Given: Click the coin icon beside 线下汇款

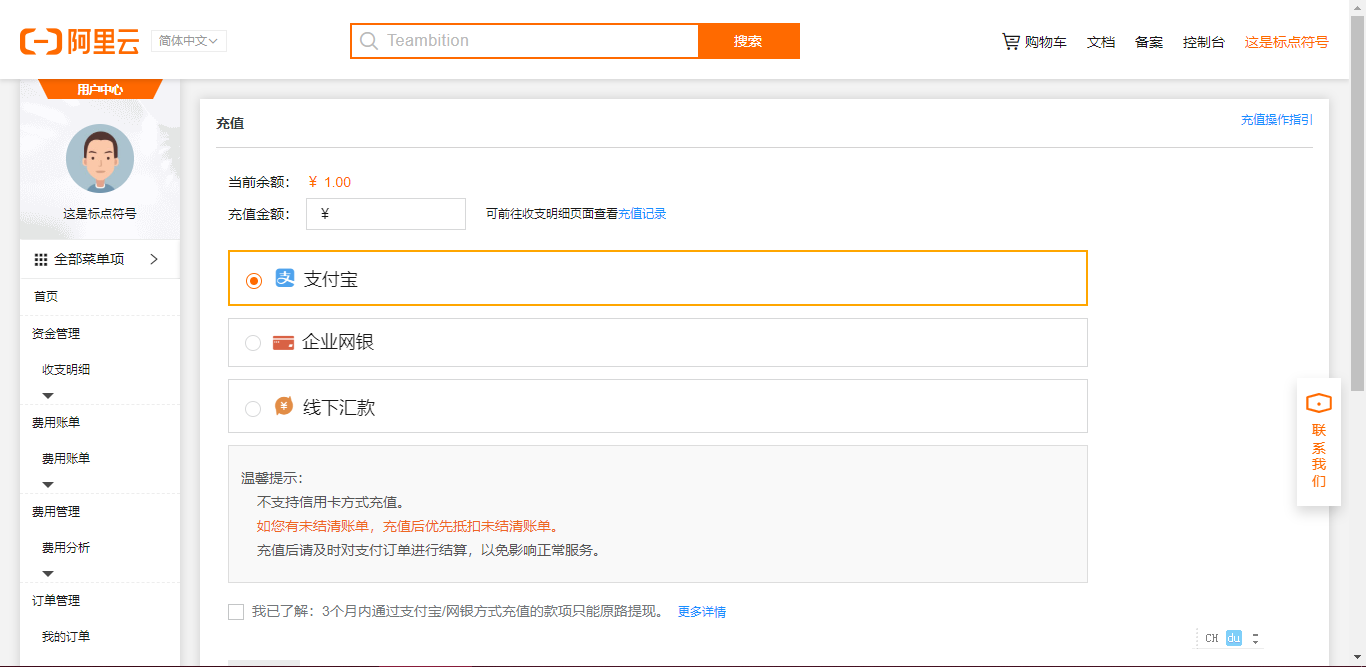Looking at the screenshot, I should pyautogui.click(x=282, y=406).
